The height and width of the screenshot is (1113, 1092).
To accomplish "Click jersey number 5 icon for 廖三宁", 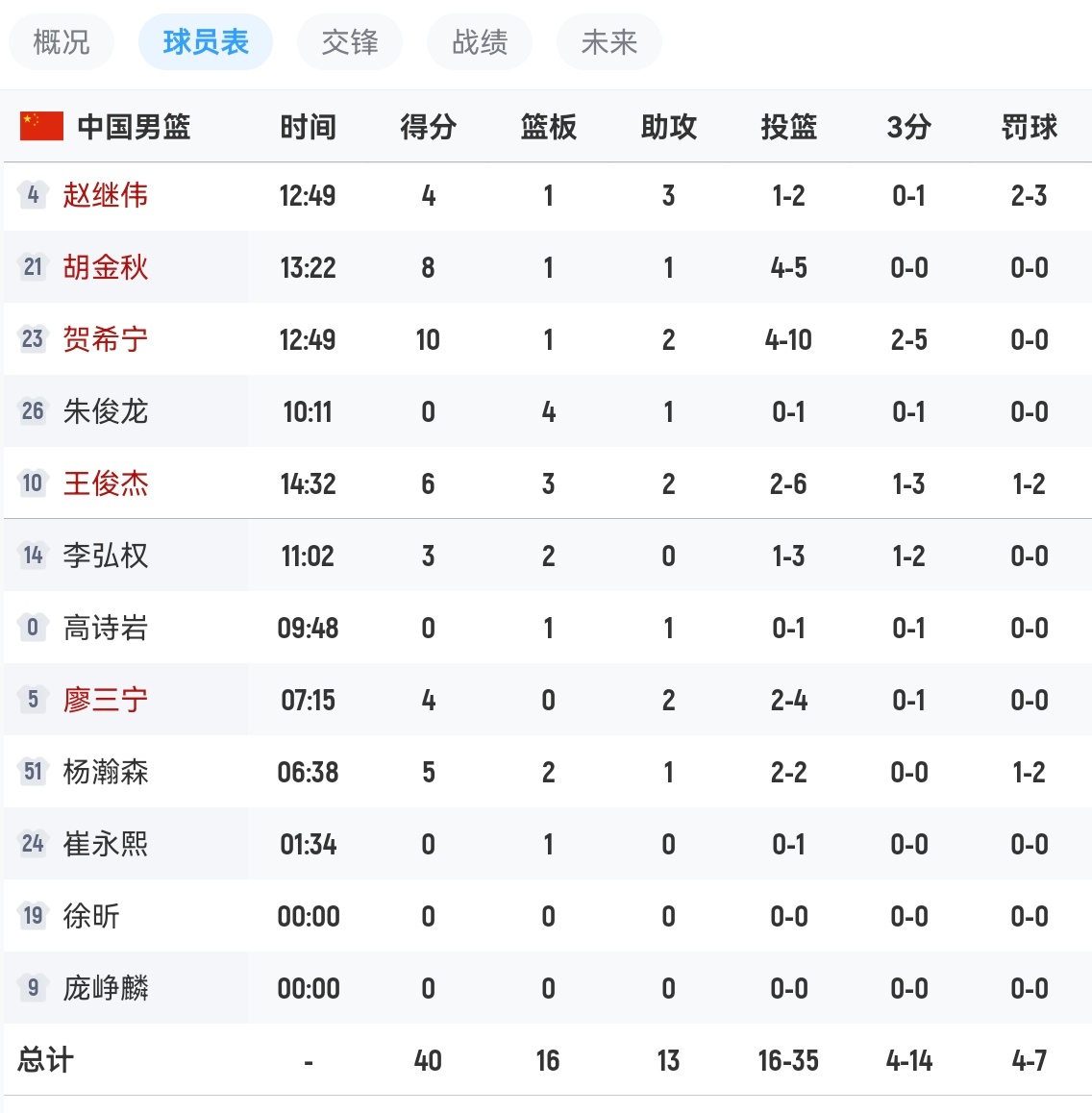I will [x=33, y=699].
